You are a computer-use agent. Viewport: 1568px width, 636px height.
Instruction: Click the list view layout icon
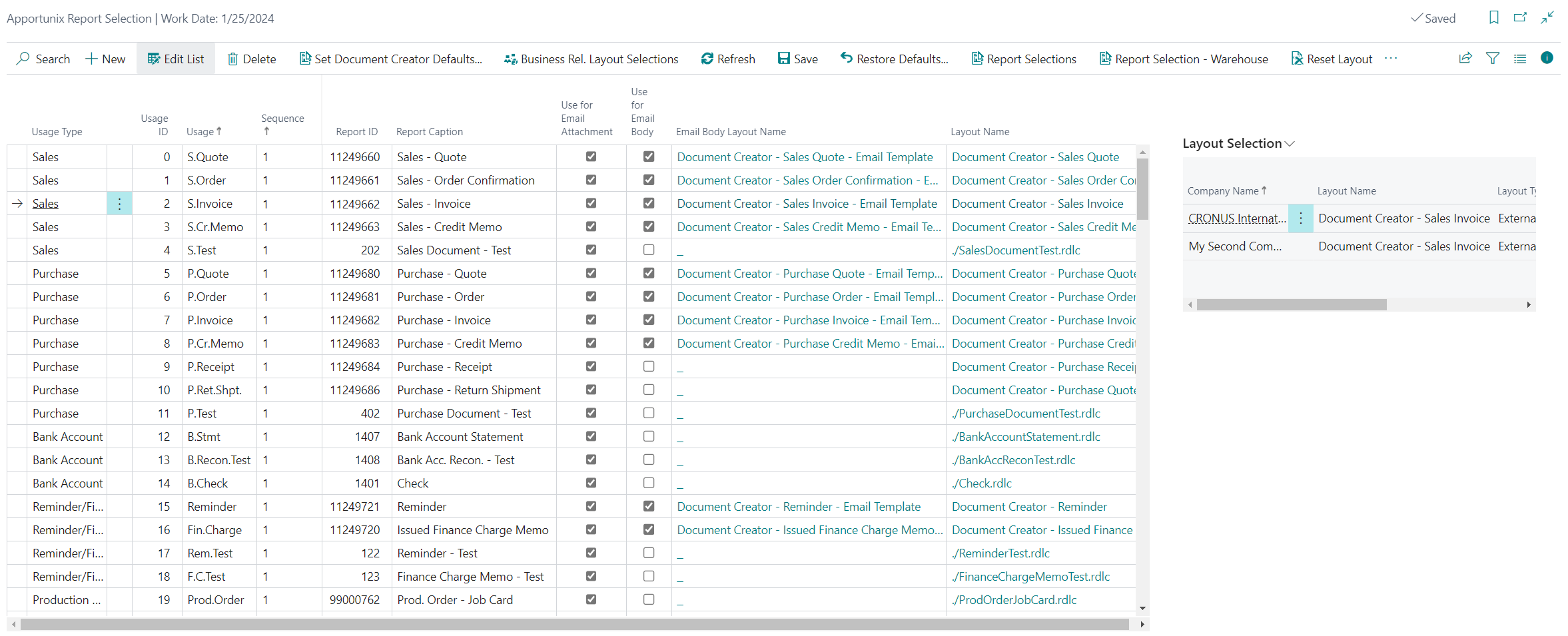(1520, 59)
